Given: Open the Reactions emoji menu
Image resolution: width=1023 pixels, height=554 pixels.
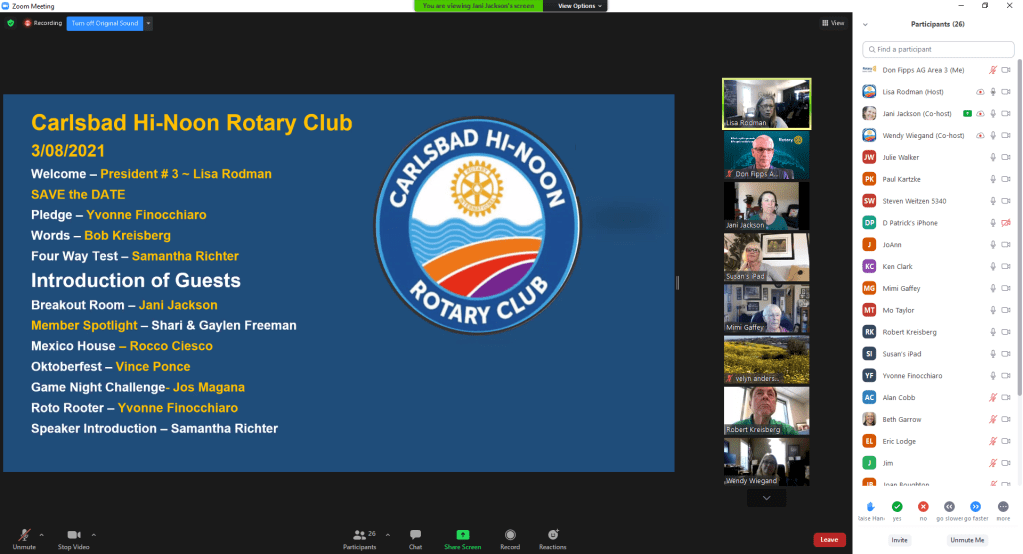Looking at the screenshot, I should point(552,536).
